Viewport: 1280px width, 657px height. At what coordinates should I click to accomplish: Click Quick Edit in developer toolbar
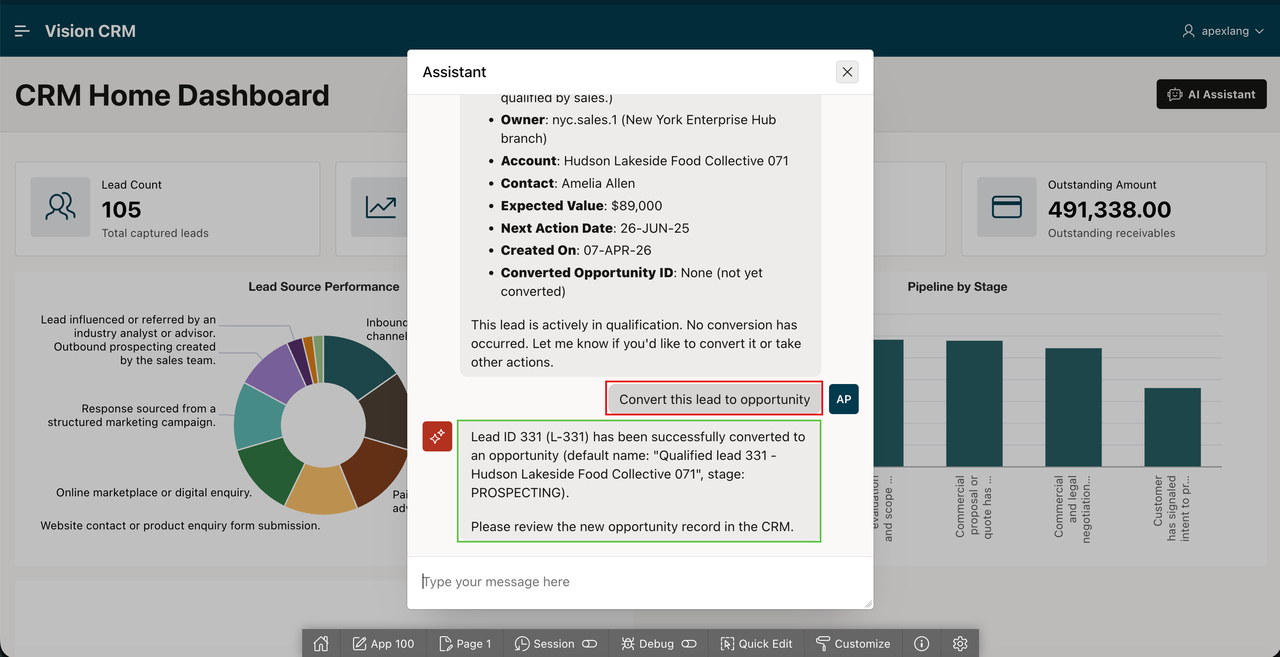point(756,643)
